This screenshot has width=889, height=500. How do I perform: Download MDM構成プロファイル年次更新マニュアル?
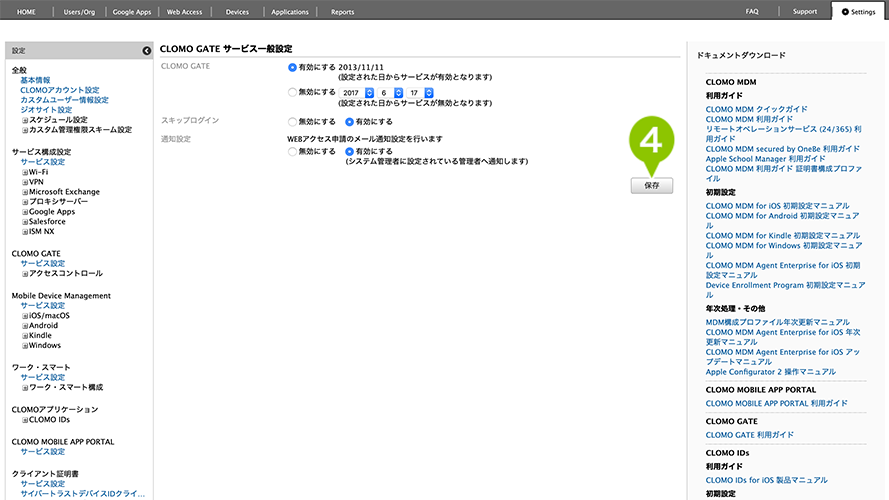(x=777, y=323)
